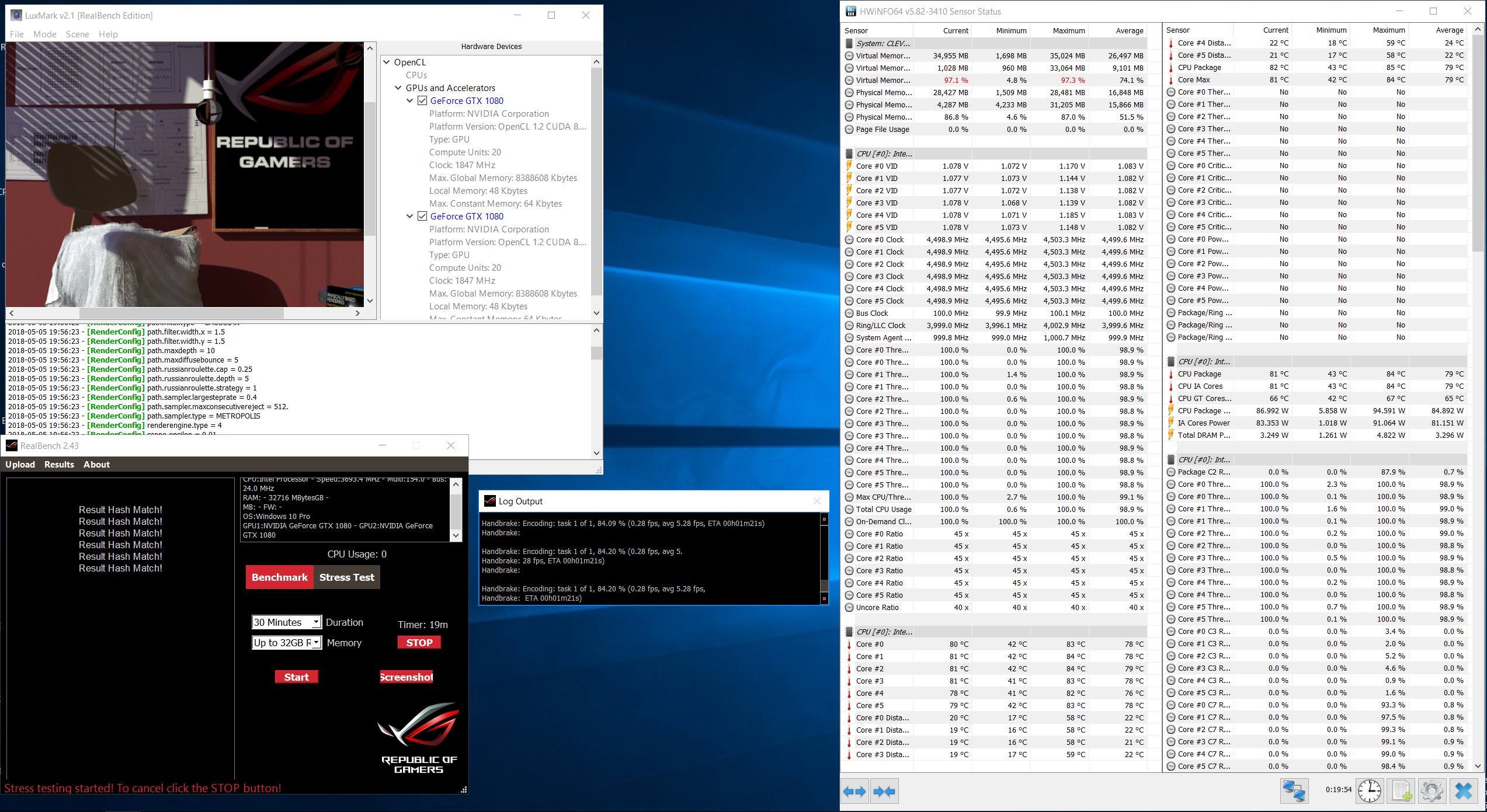Collapse the GPUs and Accelerators node
Viewport: 1487px width, 812px height.
(x=398, y=88)
